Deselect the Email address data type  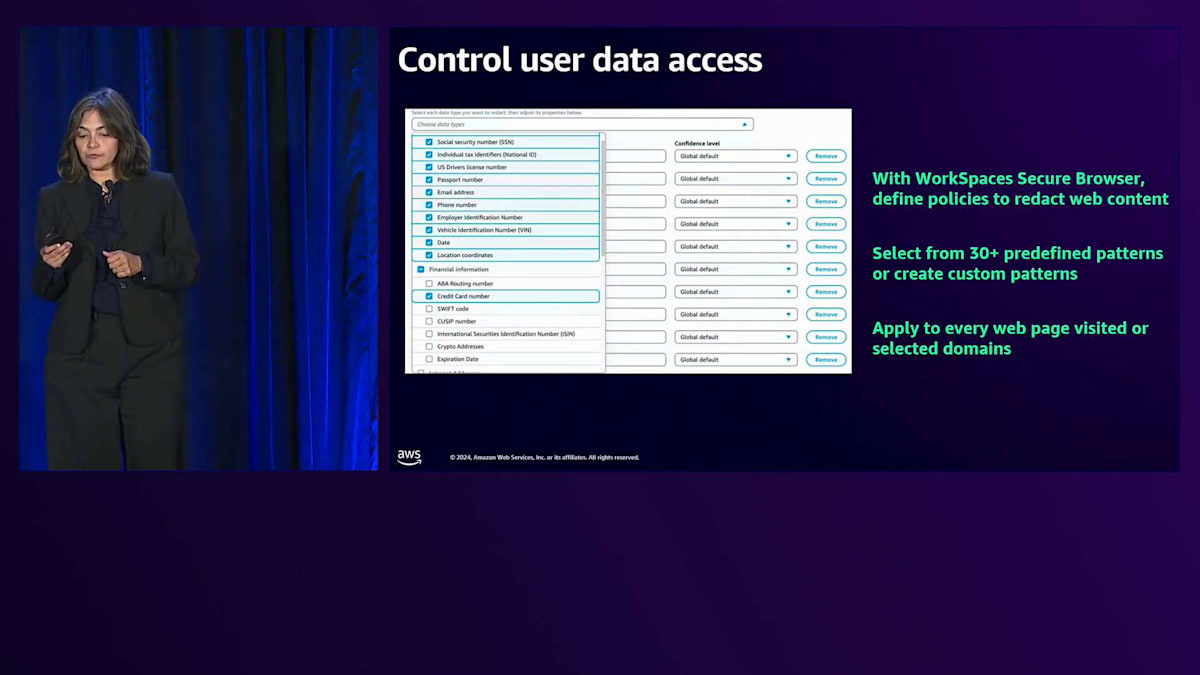(429, 192)
